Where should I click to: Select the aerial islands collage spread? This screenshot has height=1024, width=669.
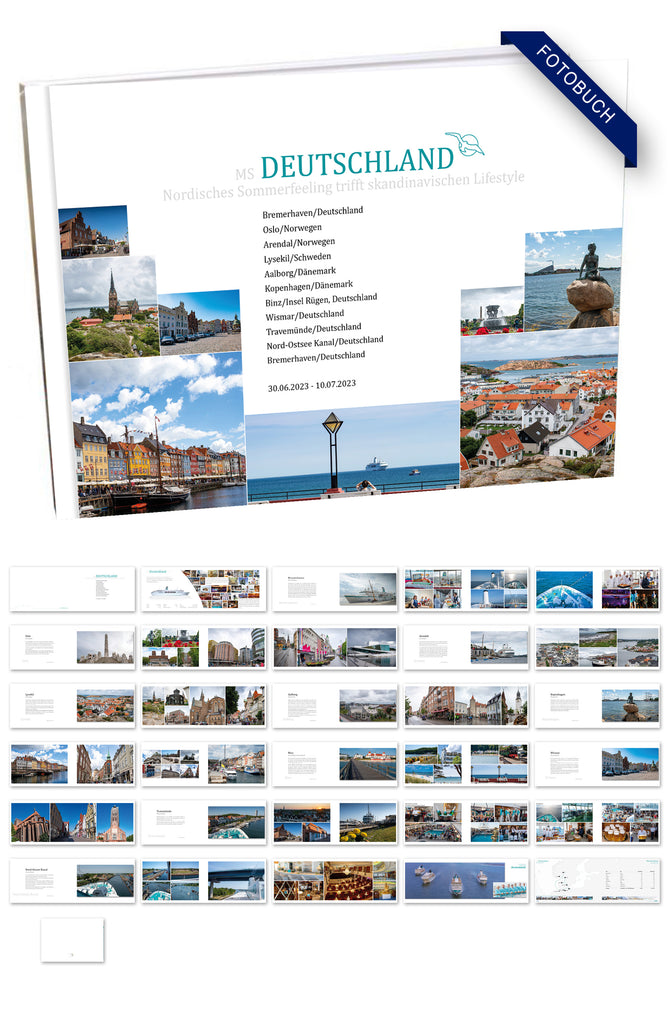coord(598,647)
